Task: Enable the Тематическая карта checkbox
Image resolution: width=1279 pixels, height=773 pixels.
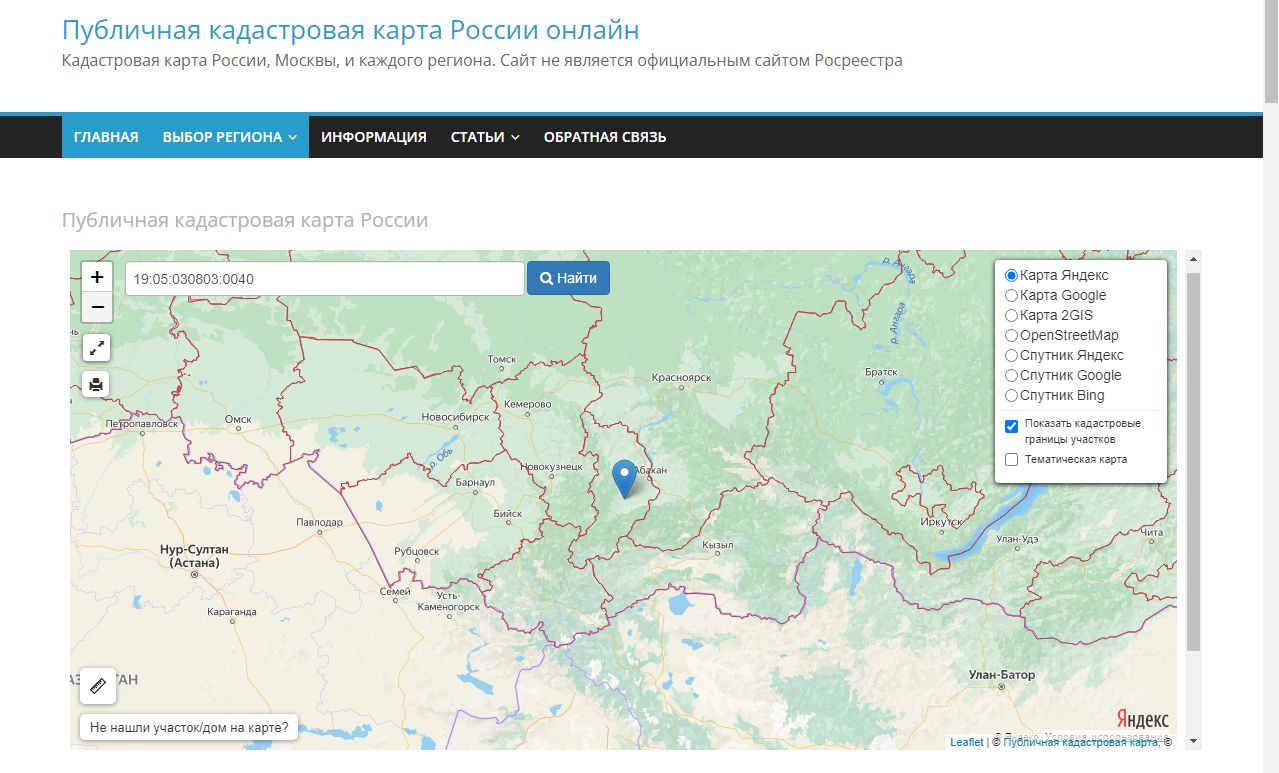Action: [1011, 460]
